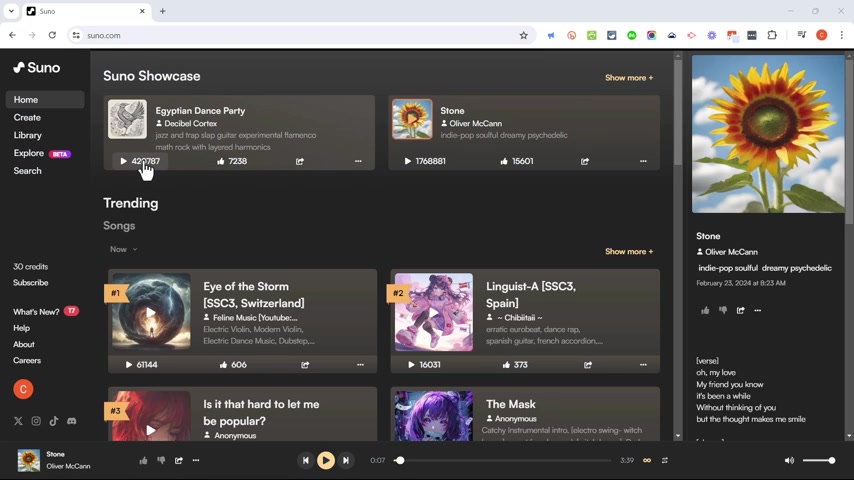
Task: Thumbs up Stone in right details panel
Action: click(705, 311)
